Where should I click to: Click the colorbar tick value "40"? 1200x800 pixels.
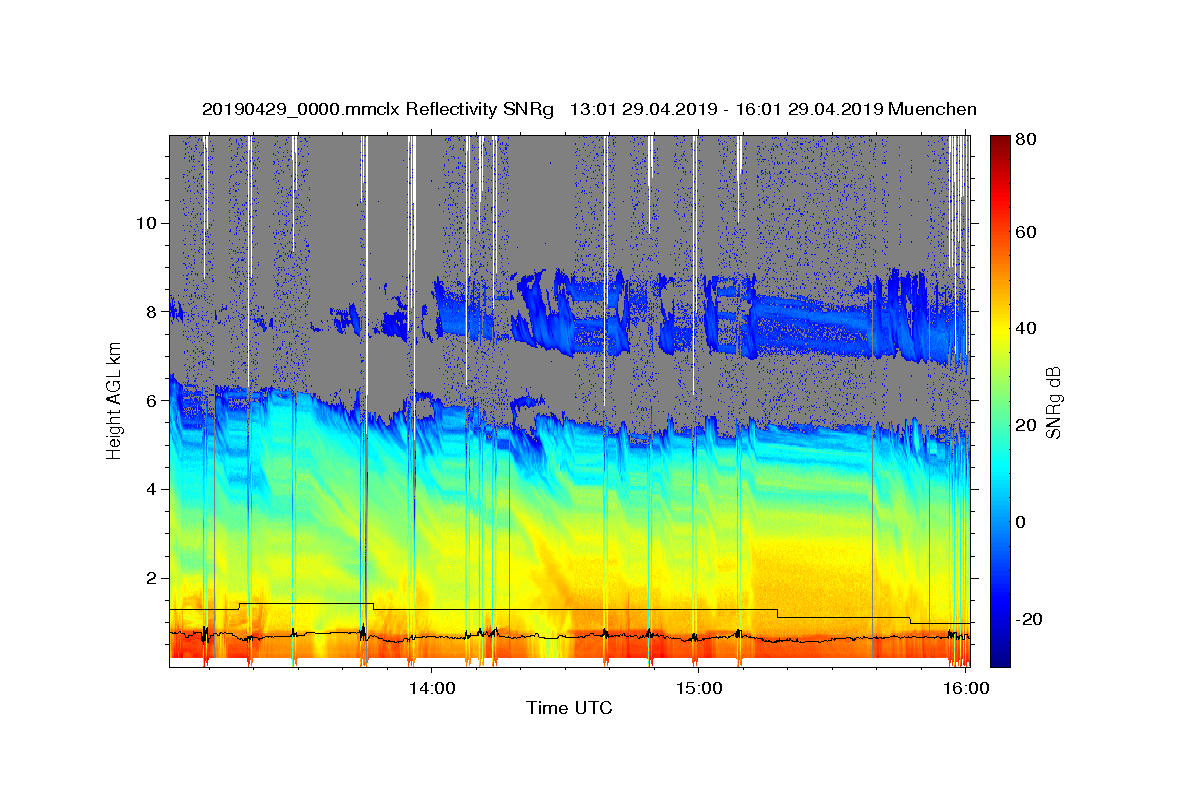(1025, 328)
